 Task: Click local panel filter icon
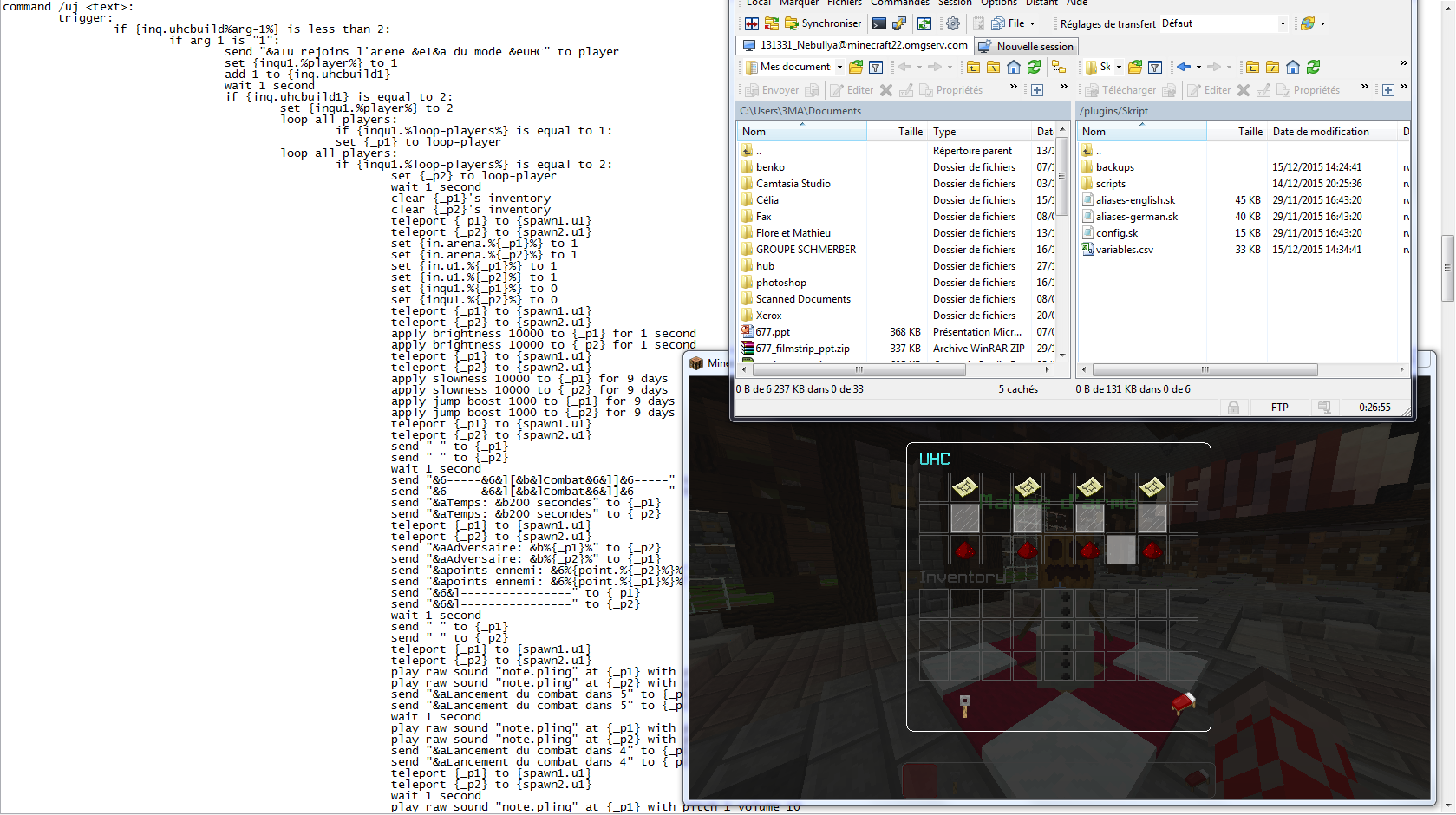pyautogui.click(x=876, y=67)
